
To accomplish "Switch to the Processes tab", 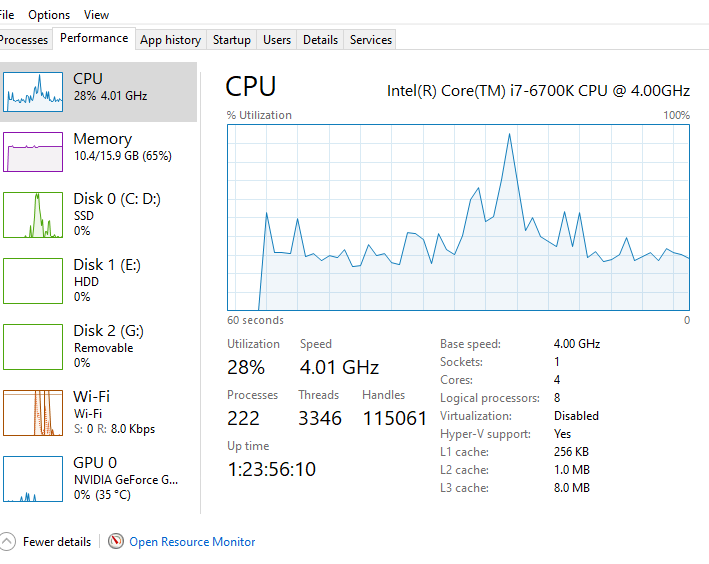I will (24, 40).
